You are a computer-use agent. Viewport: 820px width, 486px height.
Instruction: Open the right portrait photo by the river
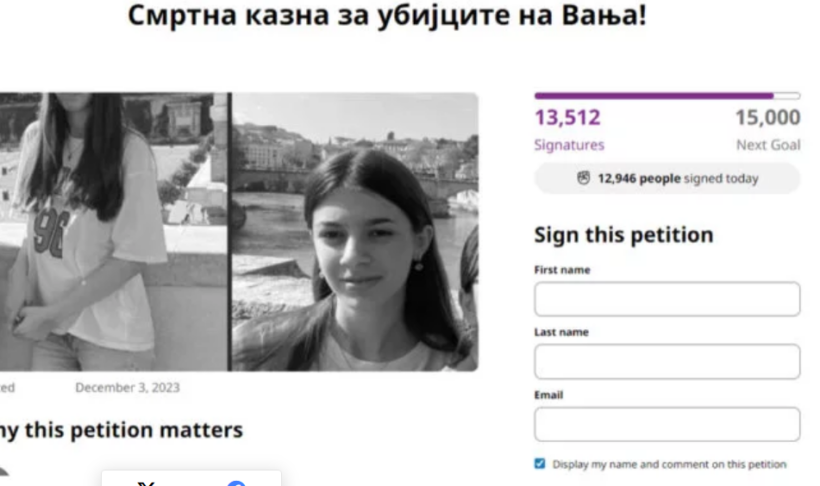point(355,232)
